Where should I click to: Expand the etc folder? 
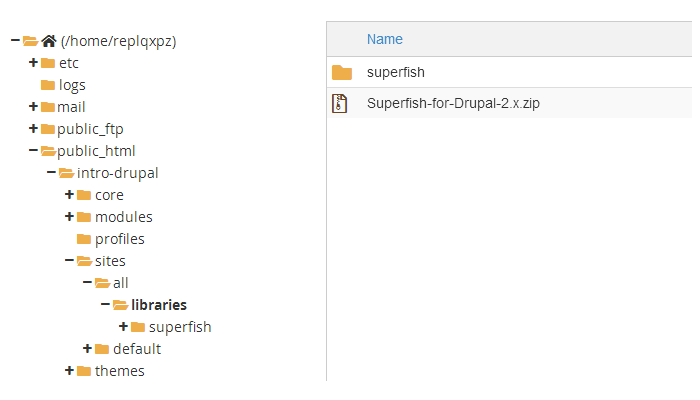33,63
